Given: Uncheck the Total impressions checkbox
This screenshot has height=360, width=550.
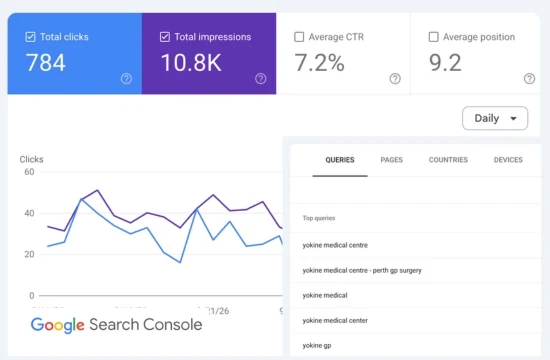Looking at the screenshot, I should click(165, 37).
